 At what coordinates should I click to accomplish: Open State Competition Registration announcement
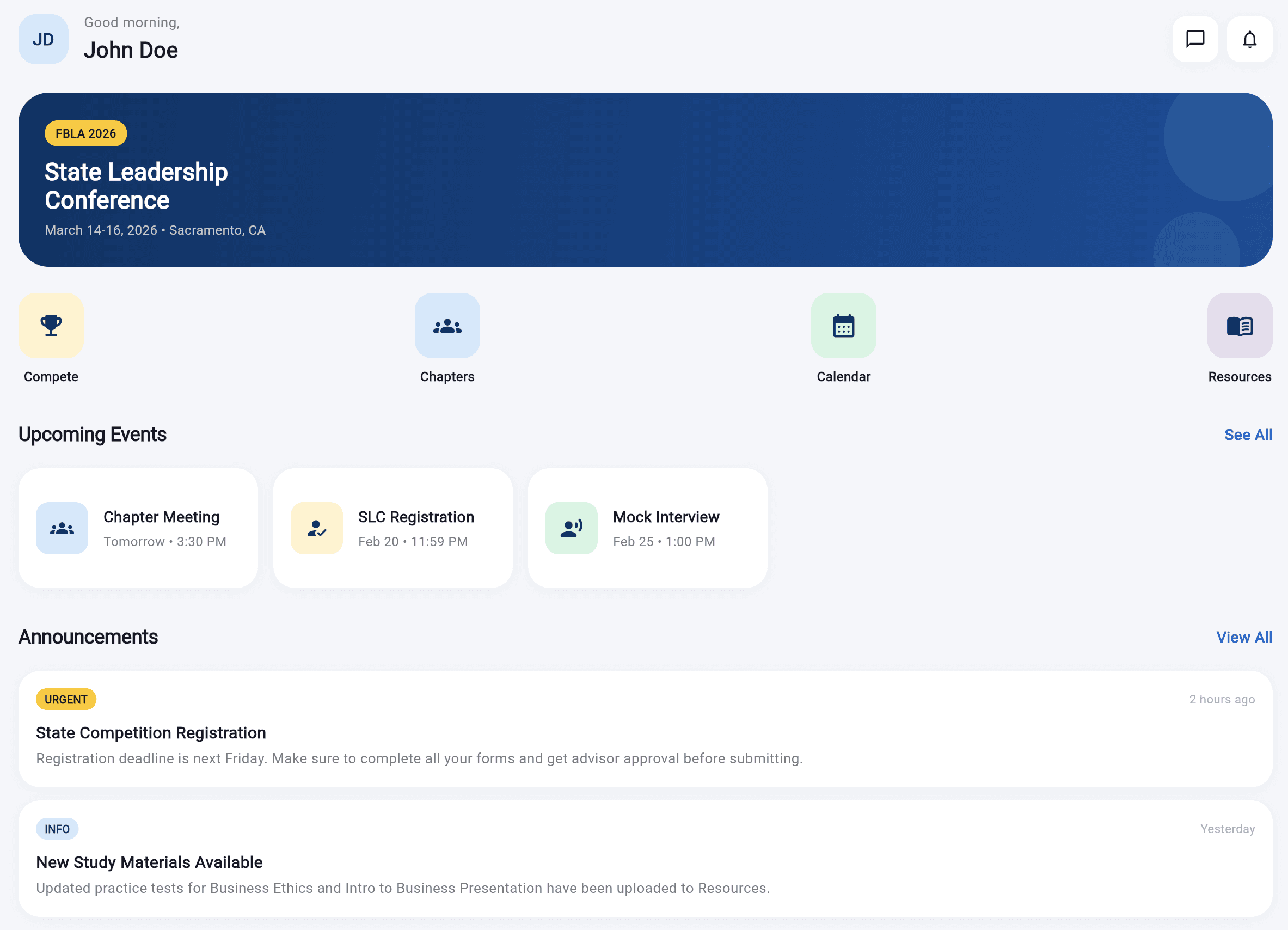(x=645, y=733)
